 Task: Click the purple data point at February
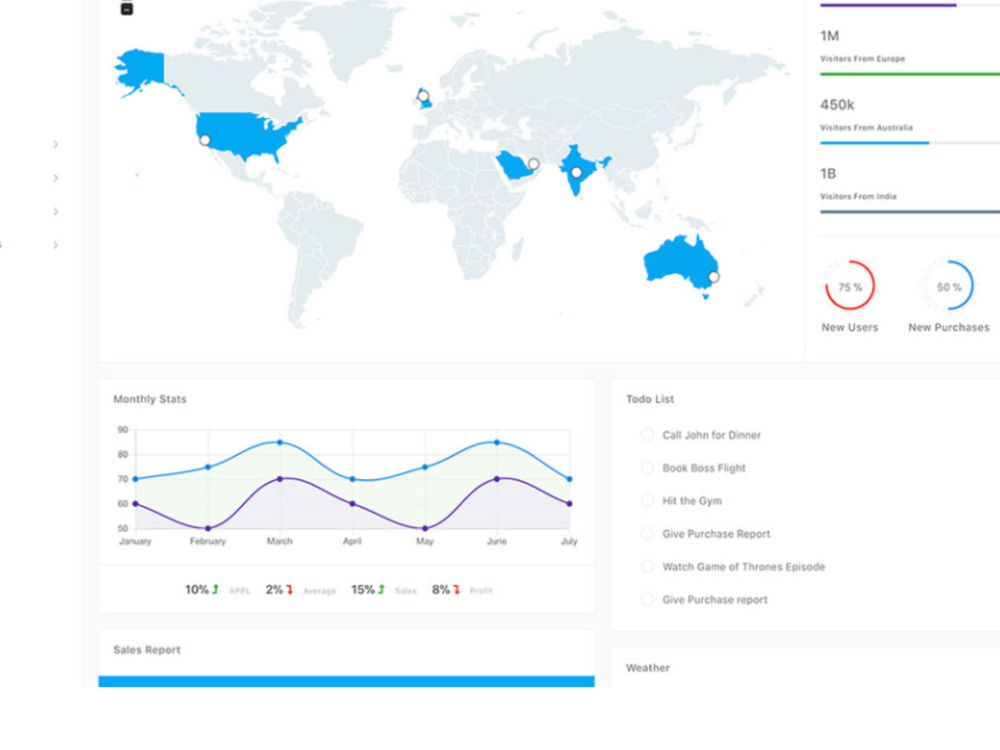208,528
